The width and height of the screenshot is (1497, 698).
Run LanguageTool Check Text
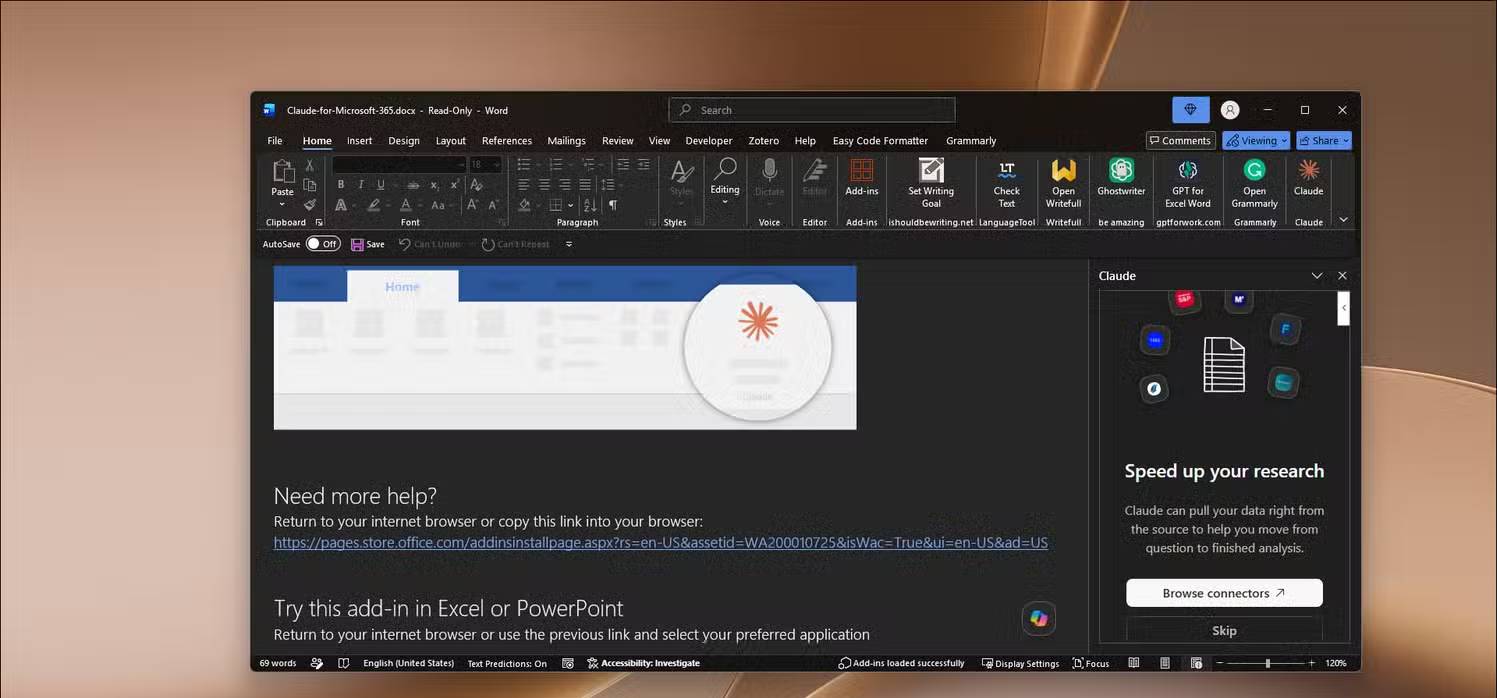(1006, 183)
